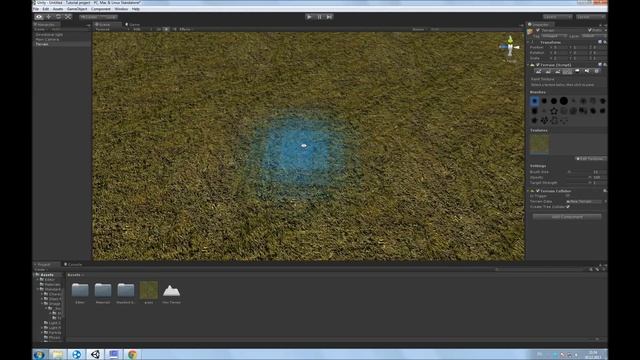The width and height of the screenshot is (640, 360).
Task: Open the GameObject menu
Action: tap(77, 9)
